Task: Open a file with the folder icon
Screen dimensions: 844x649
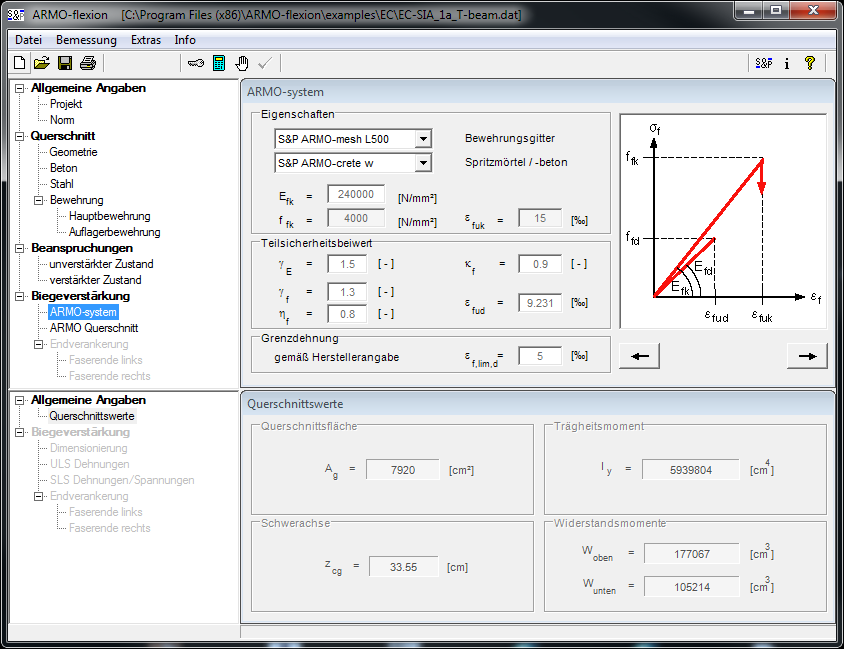Action: point(42,63)
